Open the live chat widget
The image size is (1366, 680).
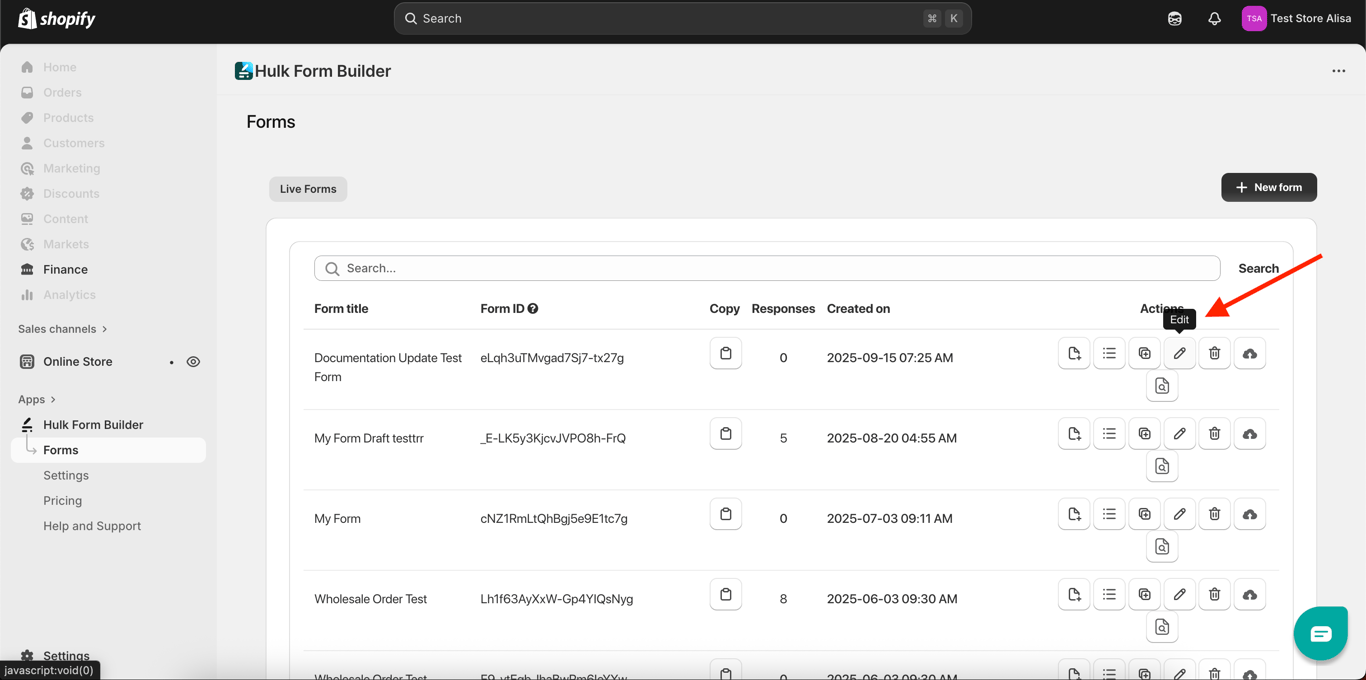pyautogui.click(x=1320, y=633)
